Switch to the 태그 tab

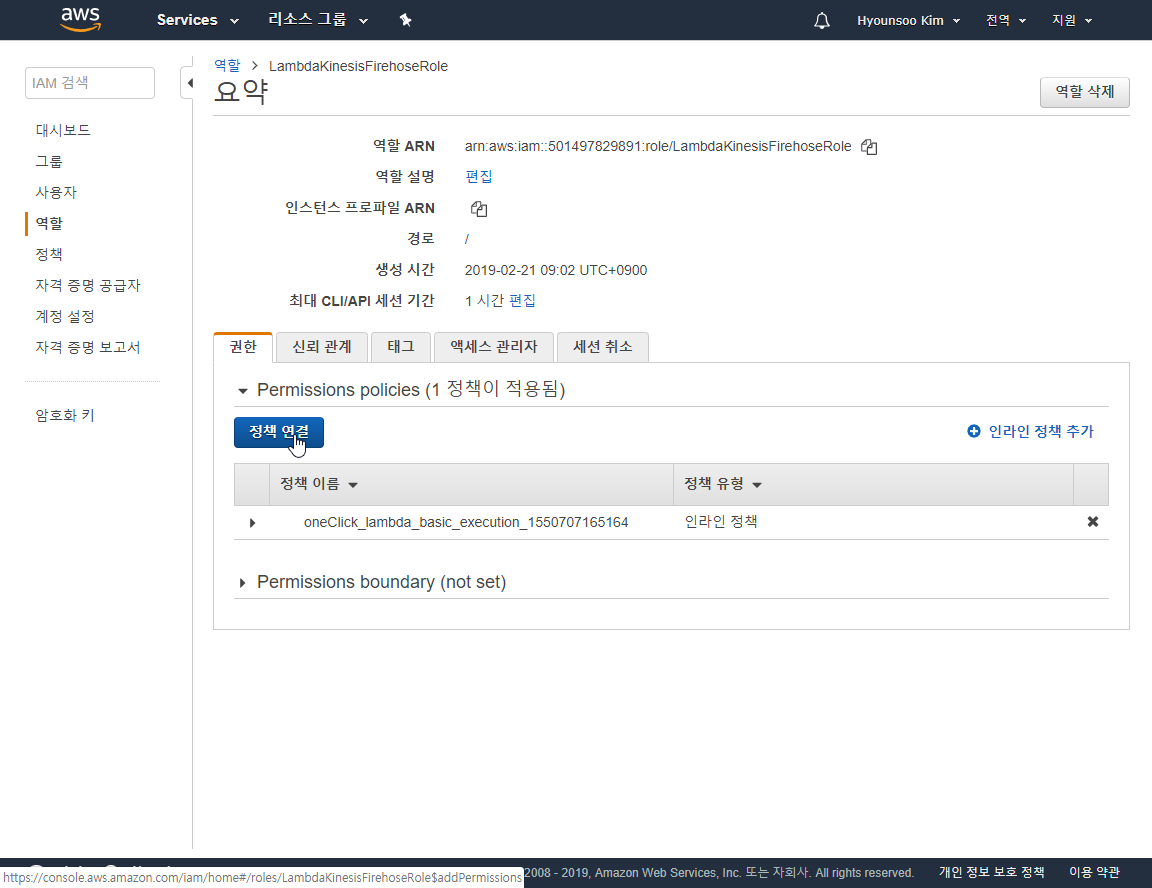400,347
